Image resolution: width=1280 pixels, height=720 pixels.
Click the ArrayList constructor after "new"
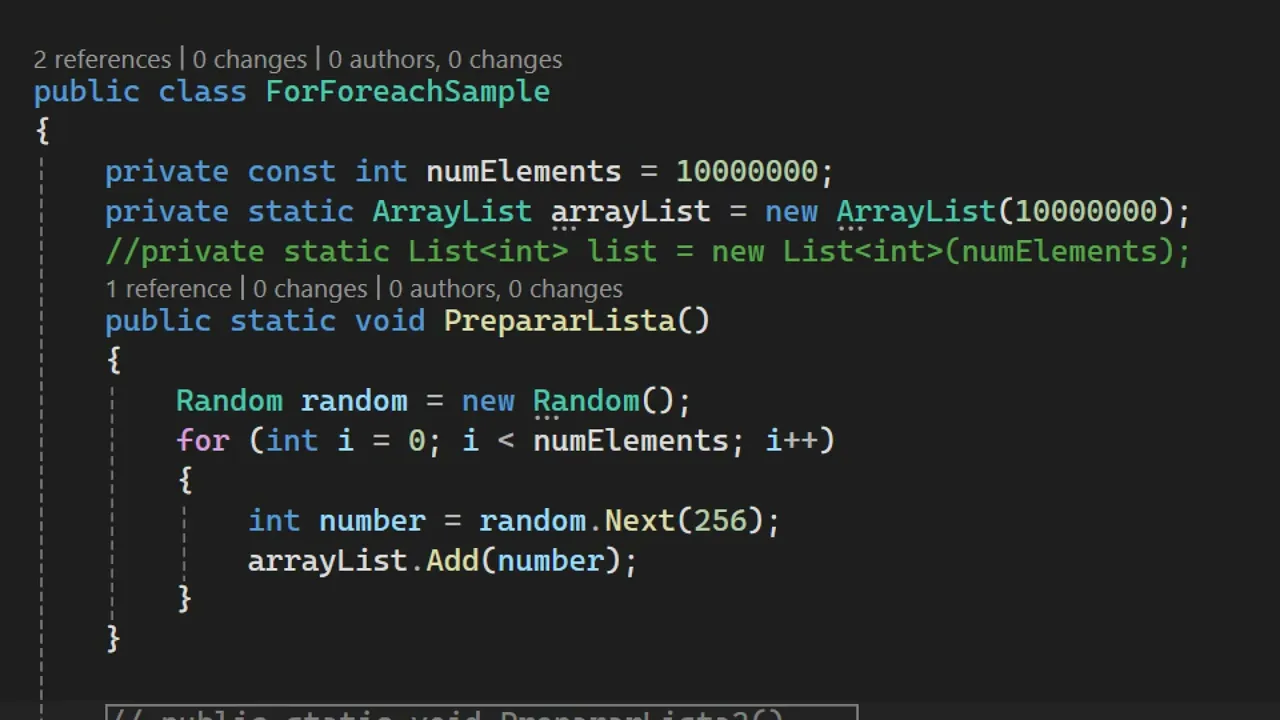tap(916, 212)
